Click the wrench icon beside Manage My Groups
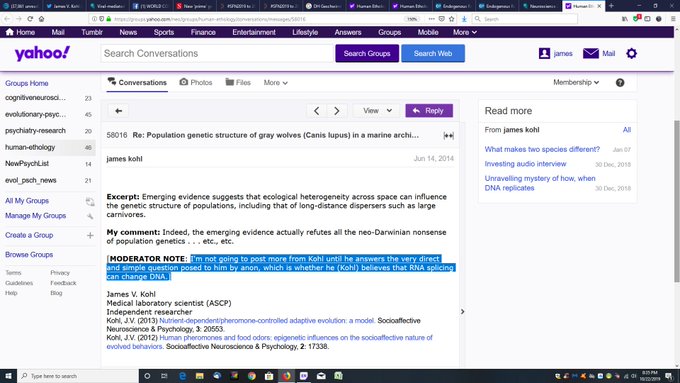 [x=90, y=216]
